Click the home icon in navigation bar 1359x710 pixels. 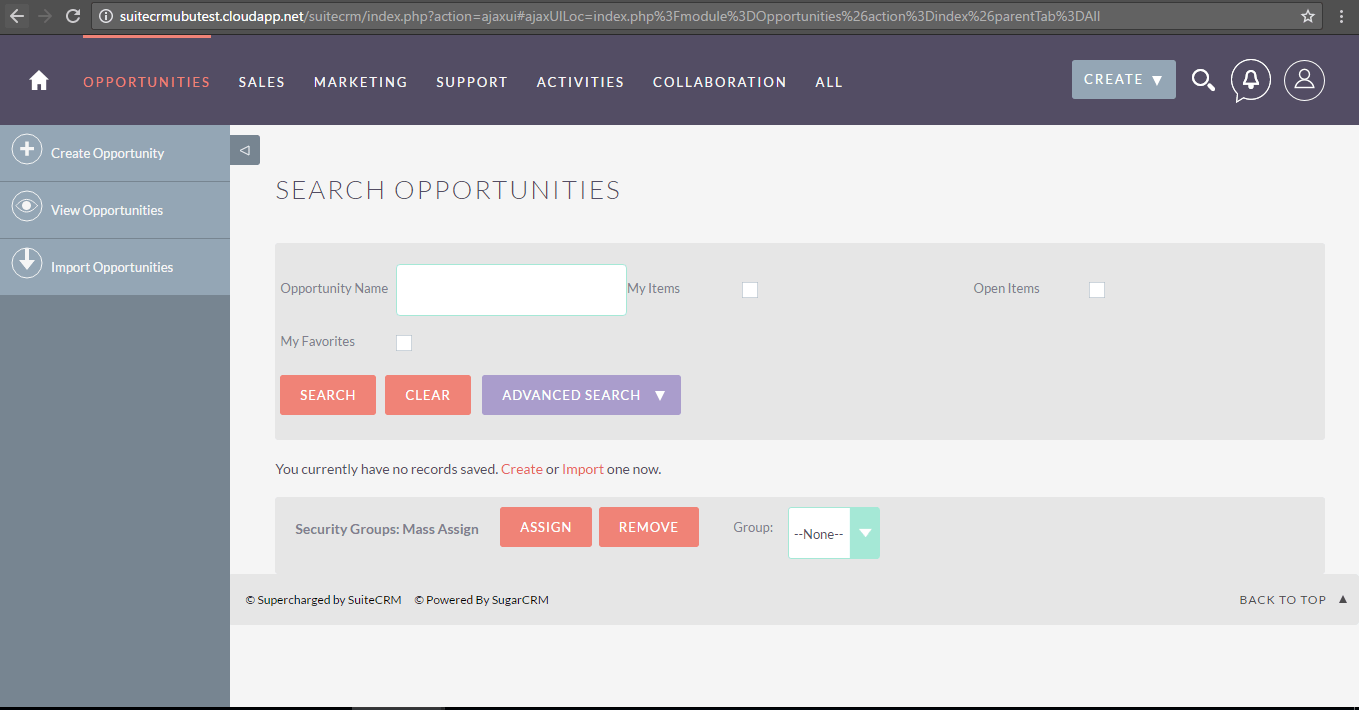point(39,81)
